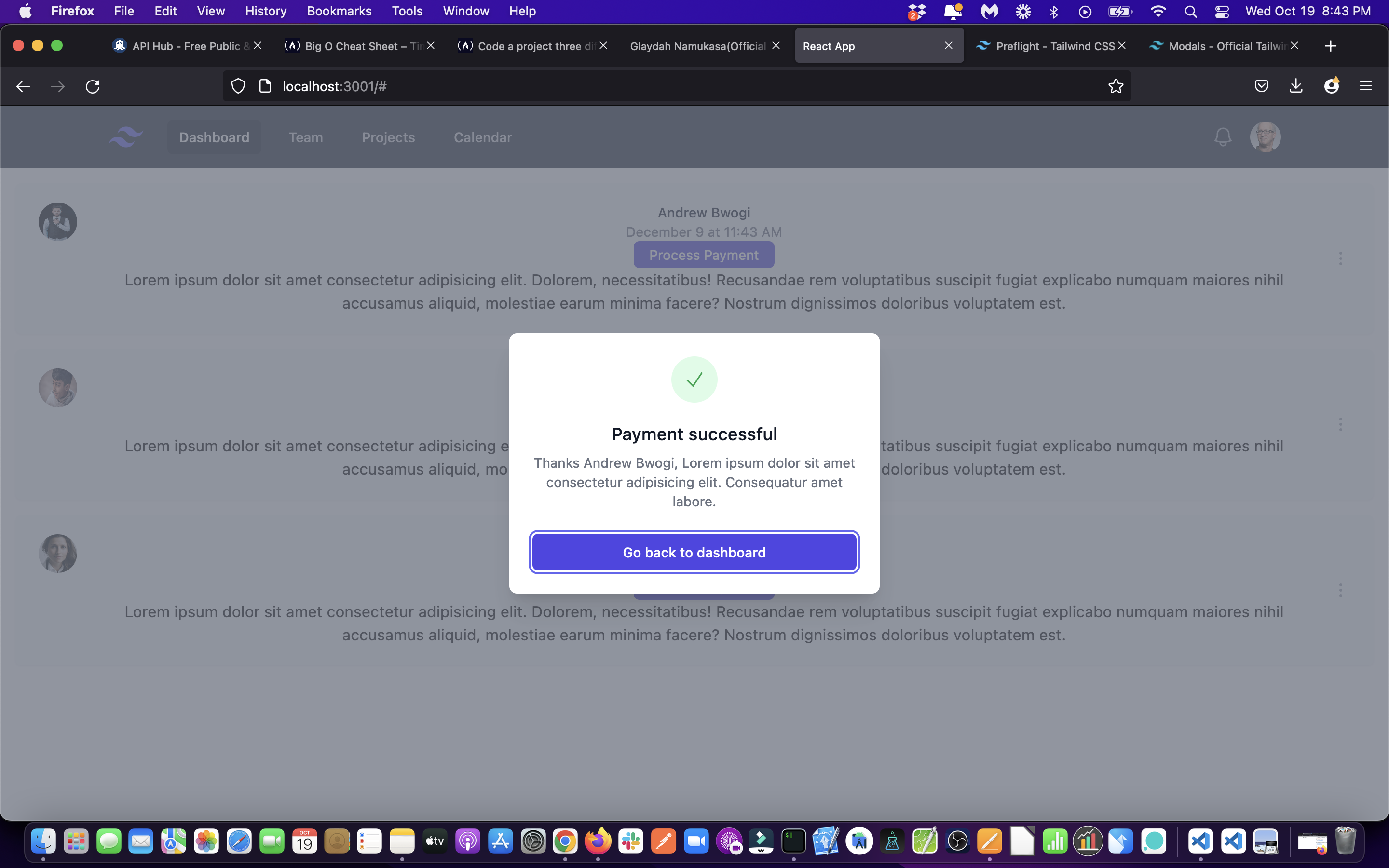Close the API Hub tab

pos(258,45)
